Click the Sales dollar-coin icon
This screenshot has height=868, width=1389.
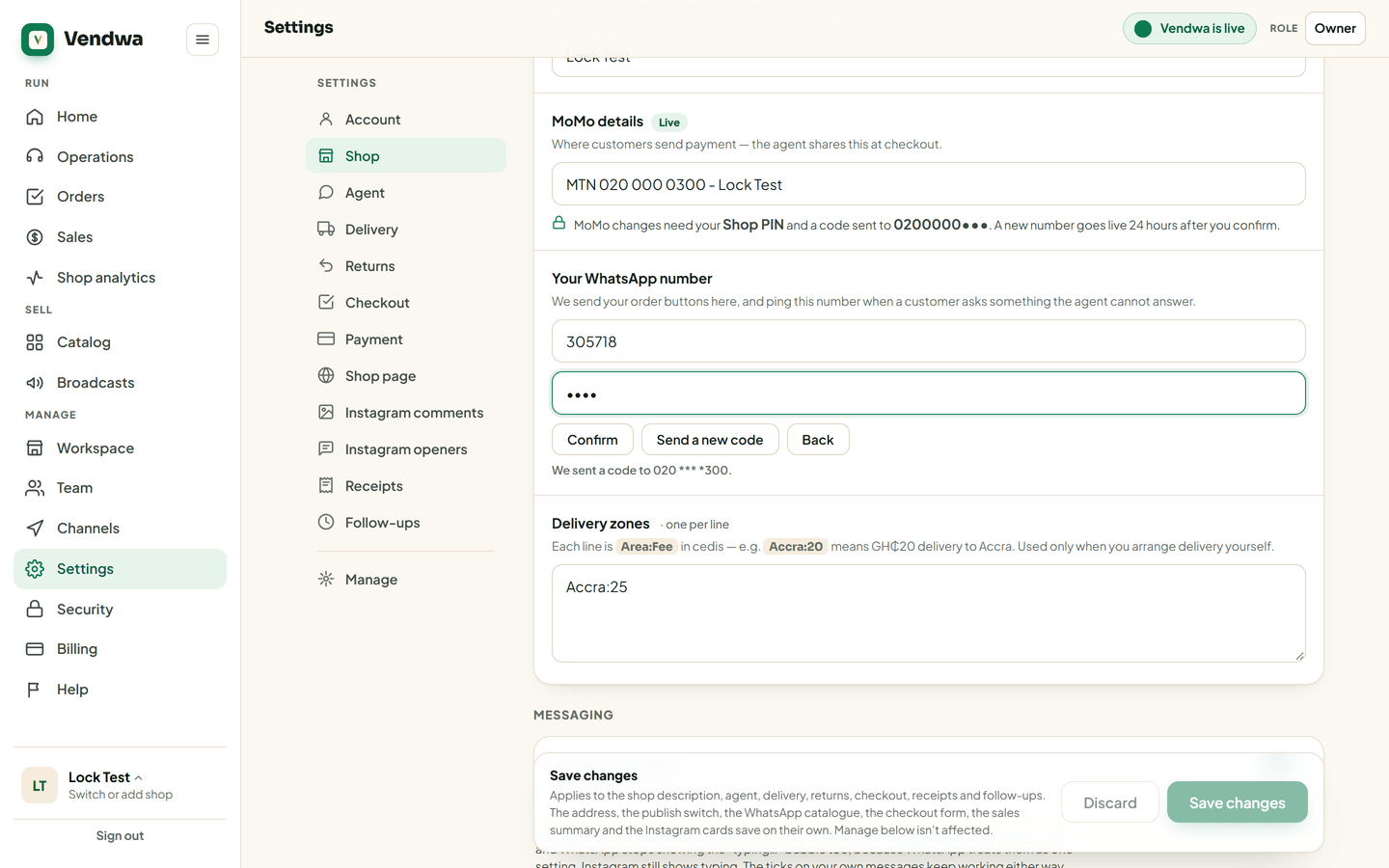tap(35, 237)
